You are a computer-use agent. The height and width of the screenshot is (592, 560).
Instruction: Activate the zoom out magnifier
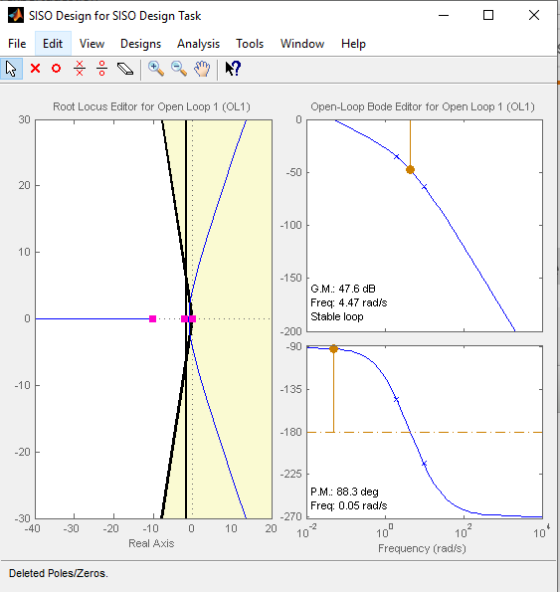[179, 69]
